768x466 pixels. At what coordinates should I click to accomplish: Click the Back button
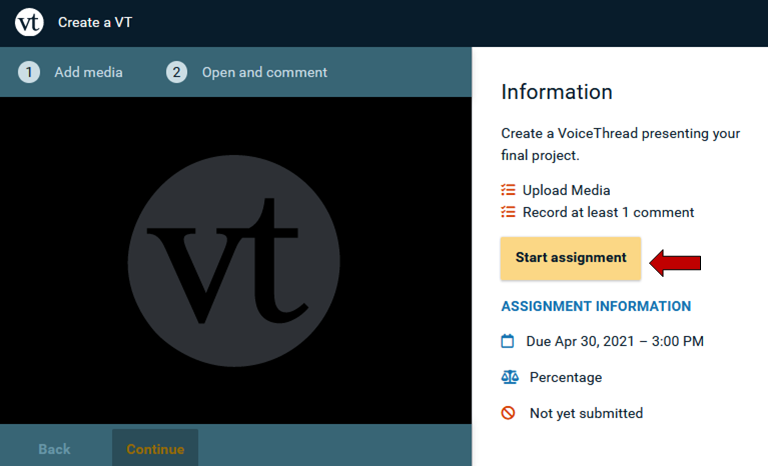click(x=54, y=449)
